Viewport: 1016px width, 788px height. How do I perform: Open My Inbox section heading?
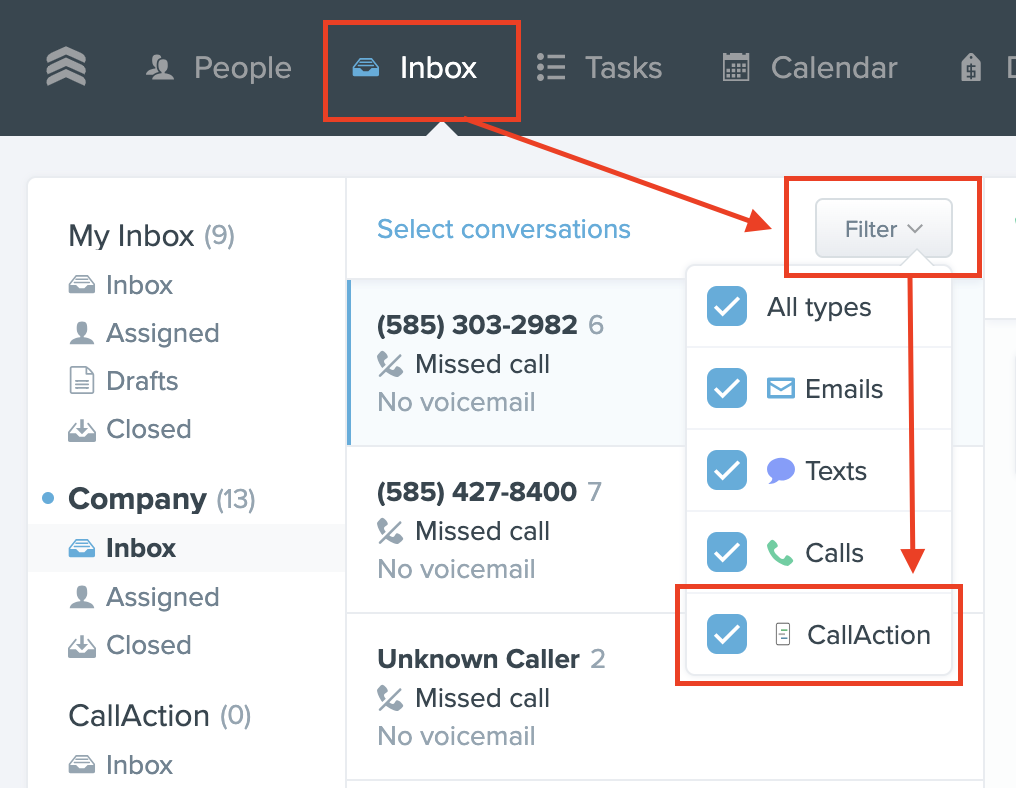coord(152,236)
